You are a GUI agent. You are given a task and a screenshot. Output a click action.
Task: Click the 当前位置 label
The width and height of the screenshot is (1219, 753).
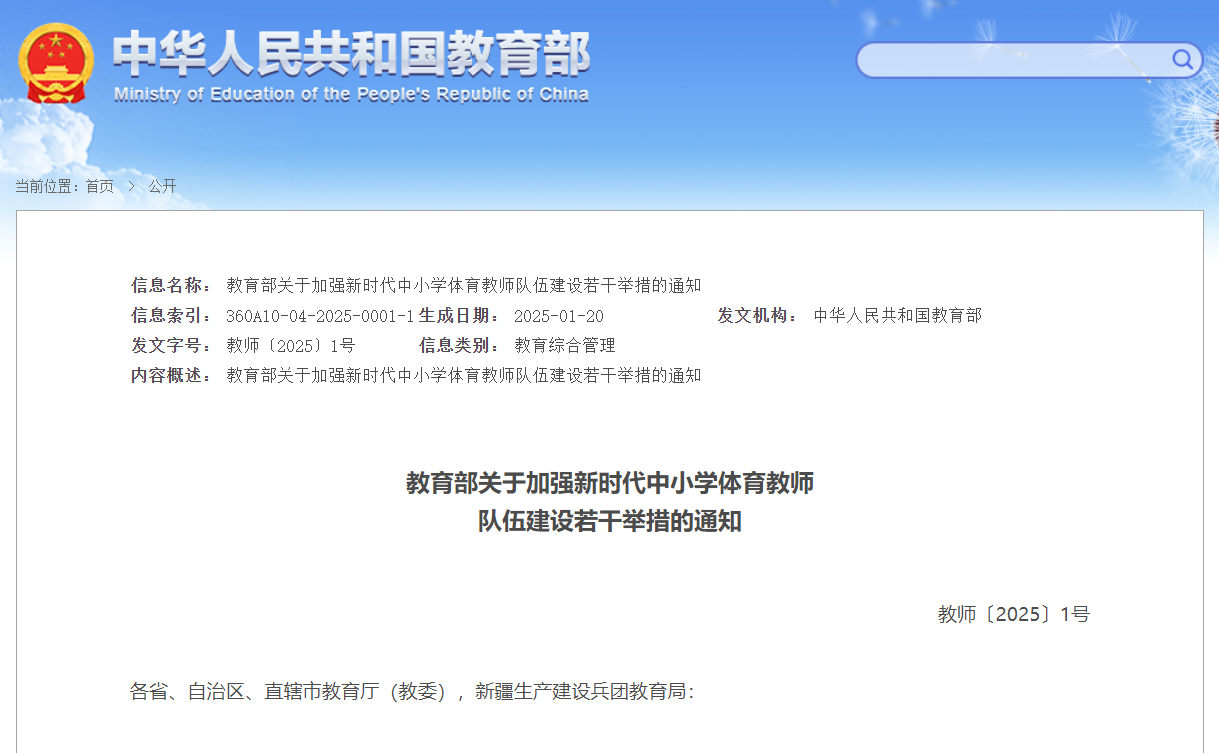click(x=46, y=186)
